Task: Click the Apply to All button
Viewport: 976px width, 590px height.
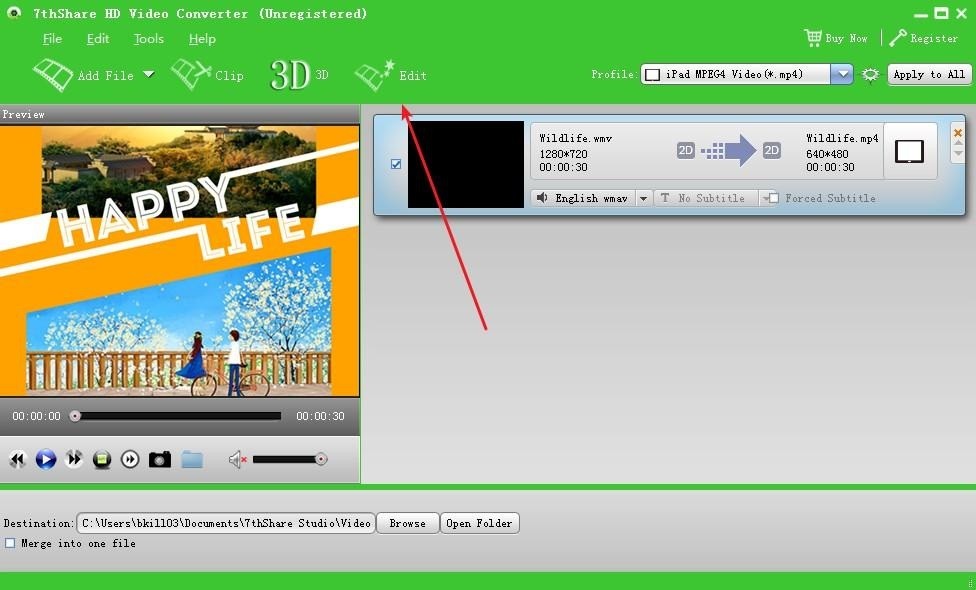Action: point(929,74)
